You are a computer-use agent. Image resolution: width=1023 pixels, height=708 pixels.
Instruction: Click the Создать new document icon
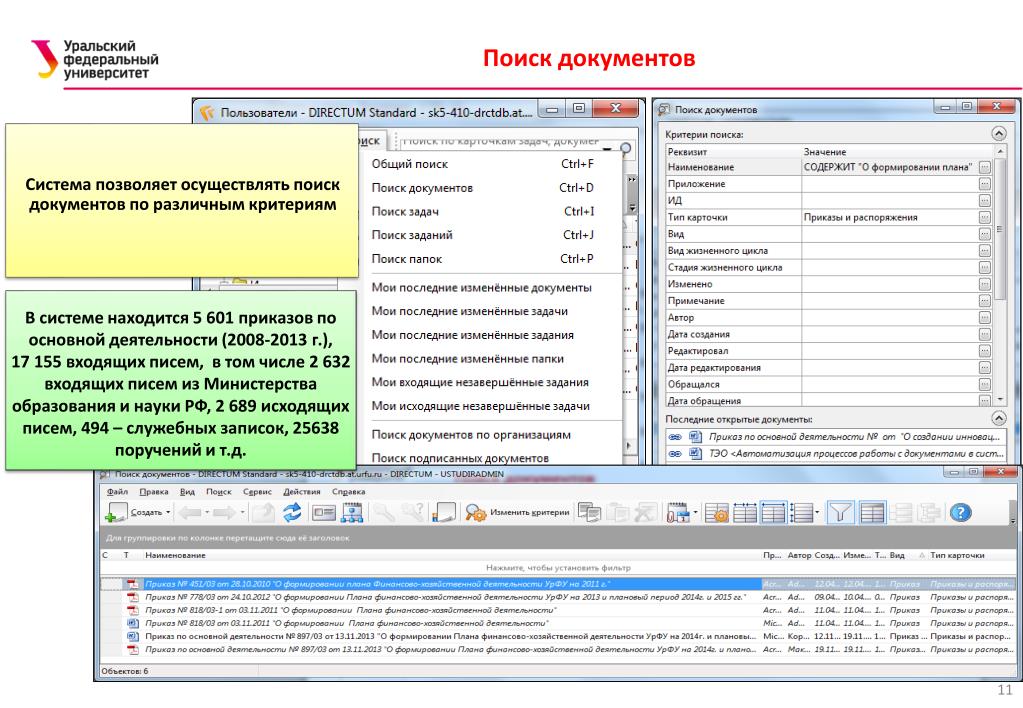point(116,513)
